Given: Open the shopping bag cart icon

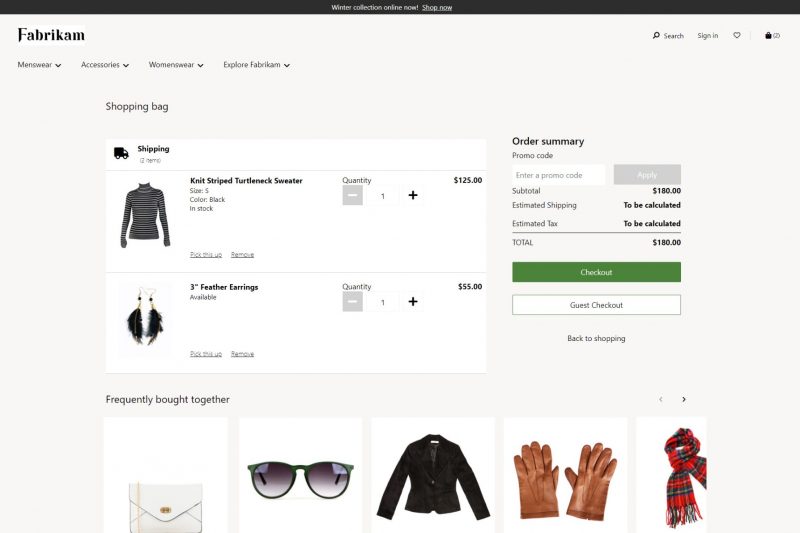Looking at the screenshot, I should [771, 35].
